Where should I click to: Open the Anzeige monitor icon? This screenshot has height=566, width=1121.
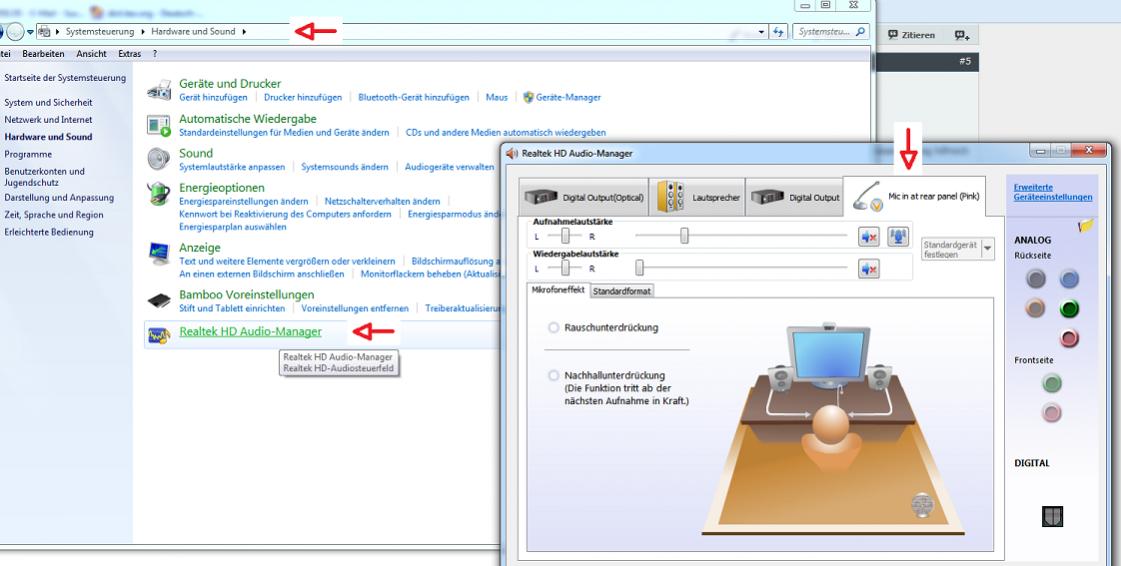(x=159, y=254)
